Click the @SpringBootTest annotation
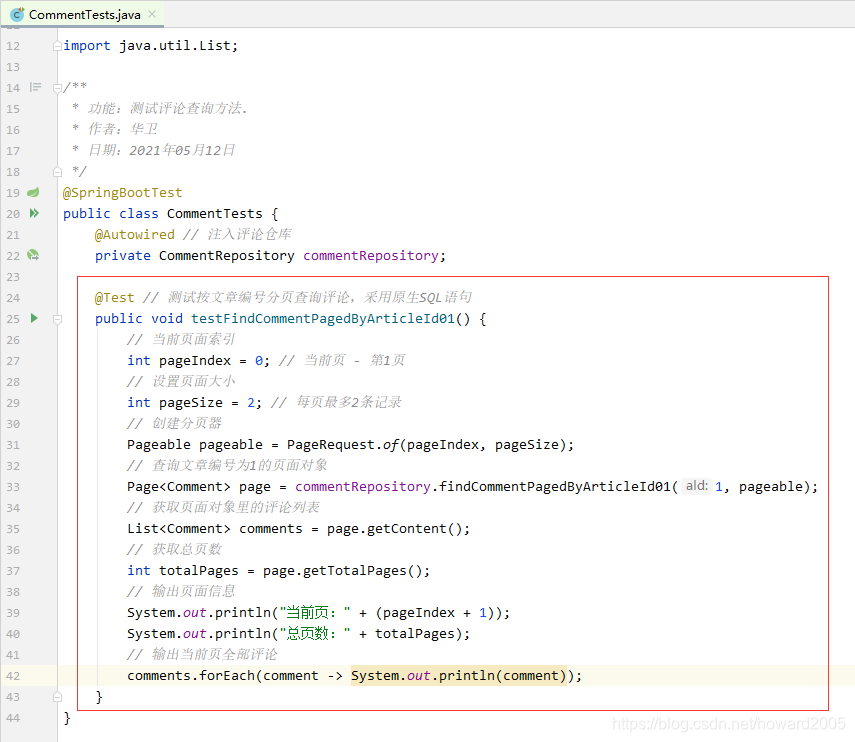This screenshot has width=855, height=742. (x=123, y=192)
